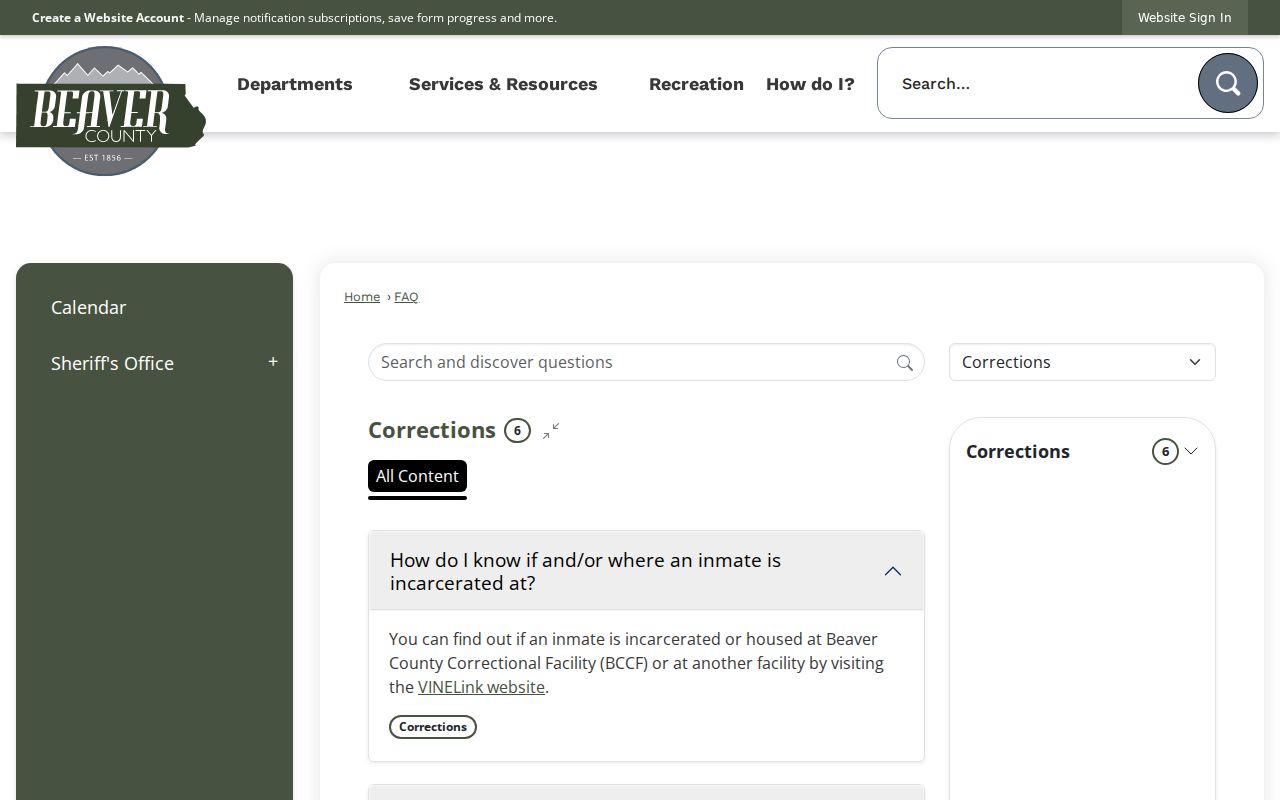Click the Corrections heading in right panel
Screen dimensions: 1280x800
tap(1018, 451)
